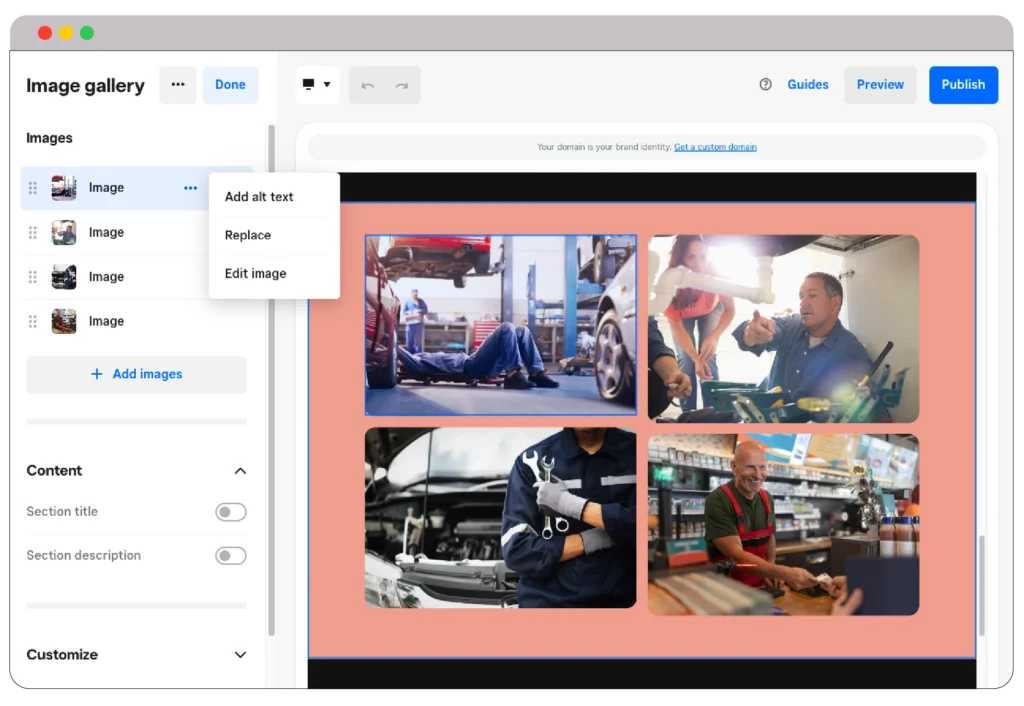Open the device view dropdown arrow
The width and height of the screenshot is (1024, 706).
pos(327,84)
